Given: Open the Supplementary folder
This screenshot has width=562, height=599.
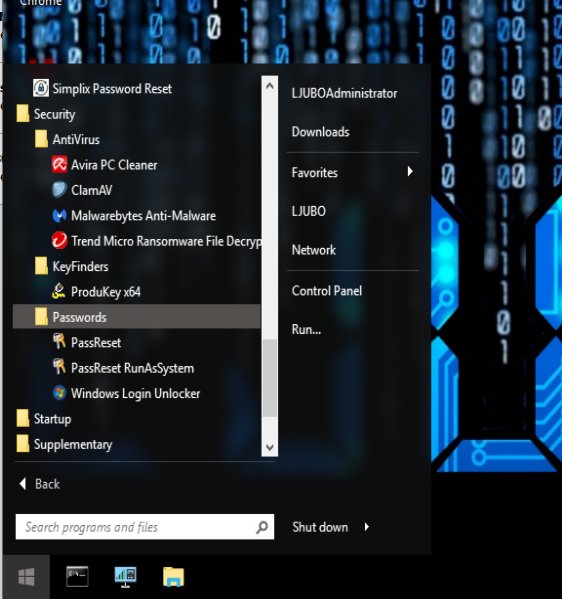Looking at the screenshot, I should 64,444.
